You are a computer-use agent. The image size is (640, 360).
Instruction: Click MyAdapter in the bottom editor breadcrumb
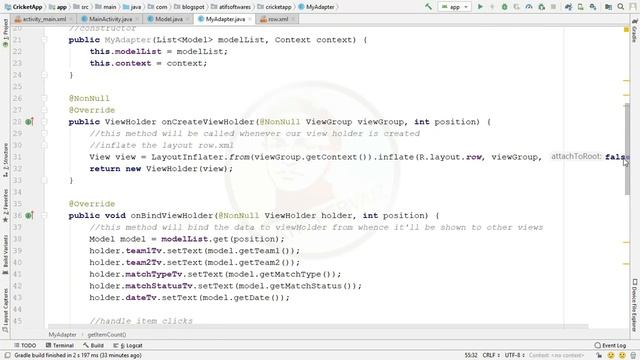point(62,335)
